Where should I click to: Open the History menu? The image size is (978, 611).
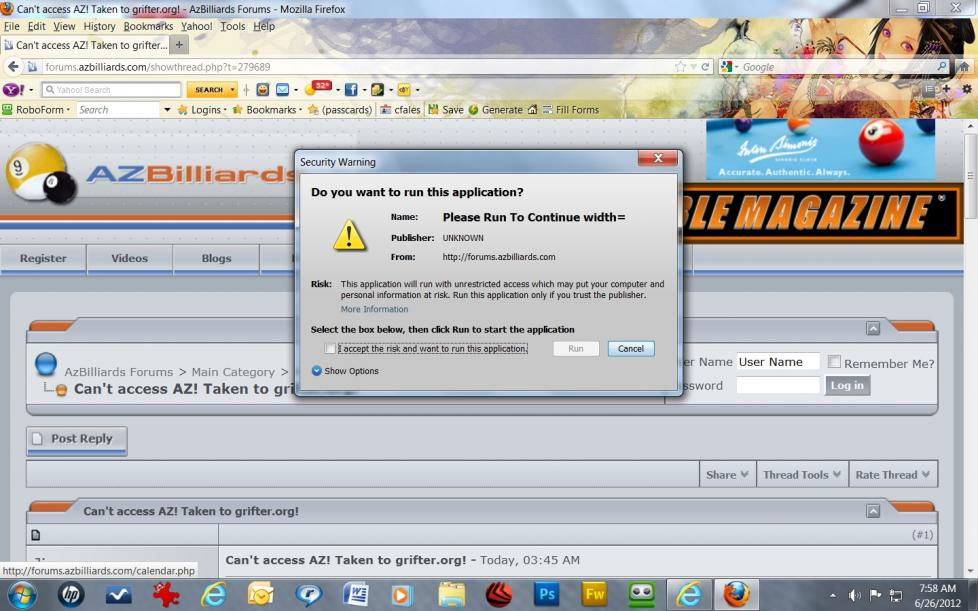(x=99, y=26)
